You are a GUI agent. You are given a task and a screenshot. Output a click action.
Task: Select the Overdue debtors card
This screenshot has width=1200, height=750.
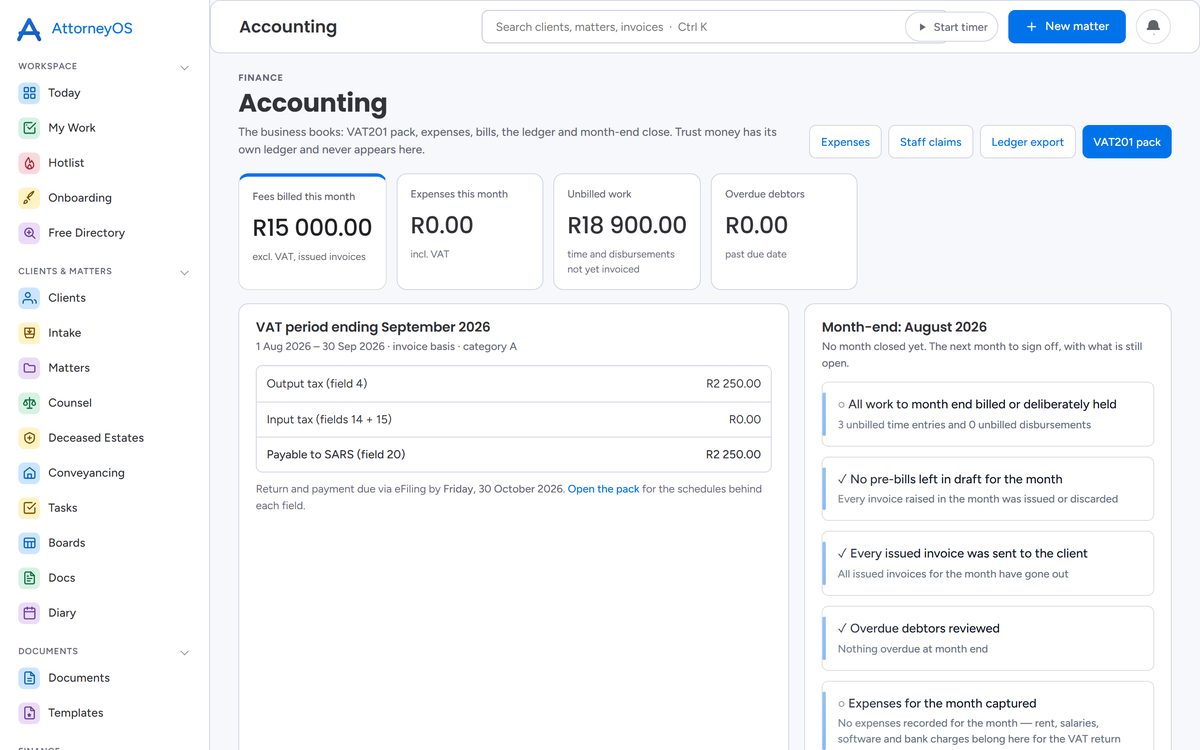[x=784, y=232]
